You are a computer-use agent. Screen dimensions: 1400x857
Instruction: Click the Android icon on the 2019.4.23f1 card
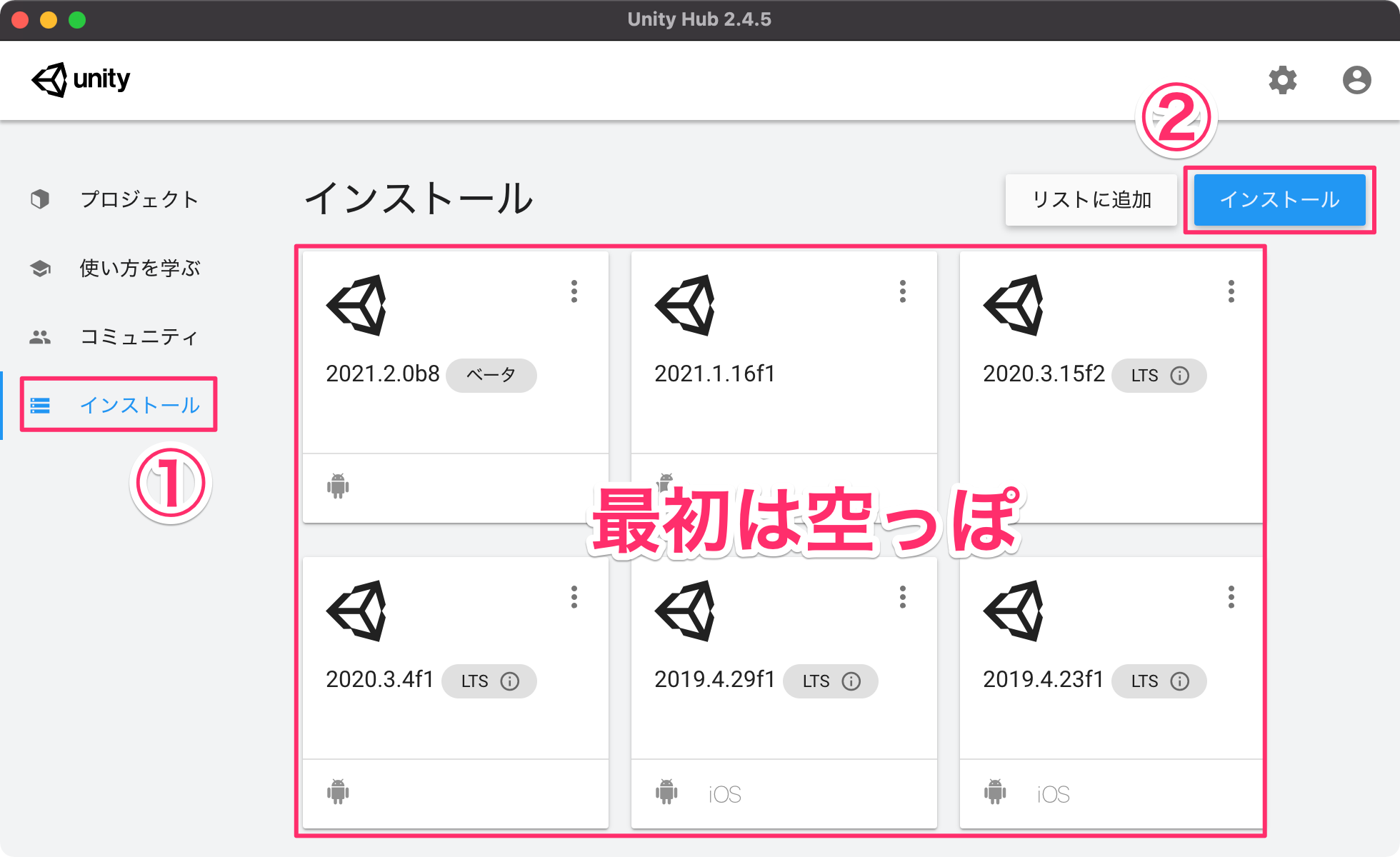tap(995, 792)
